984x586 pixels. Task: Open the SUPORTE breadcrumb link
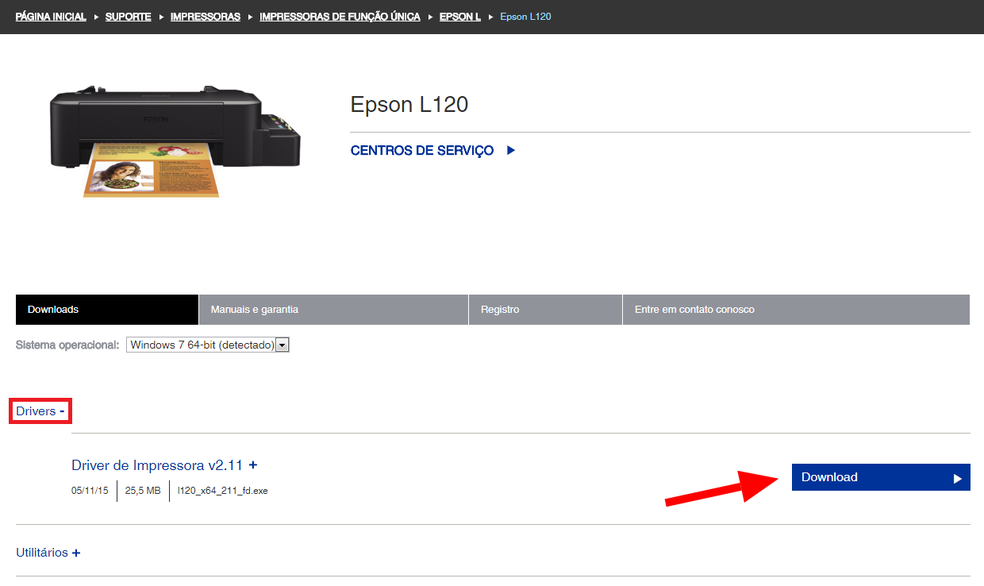click(128, 17)
